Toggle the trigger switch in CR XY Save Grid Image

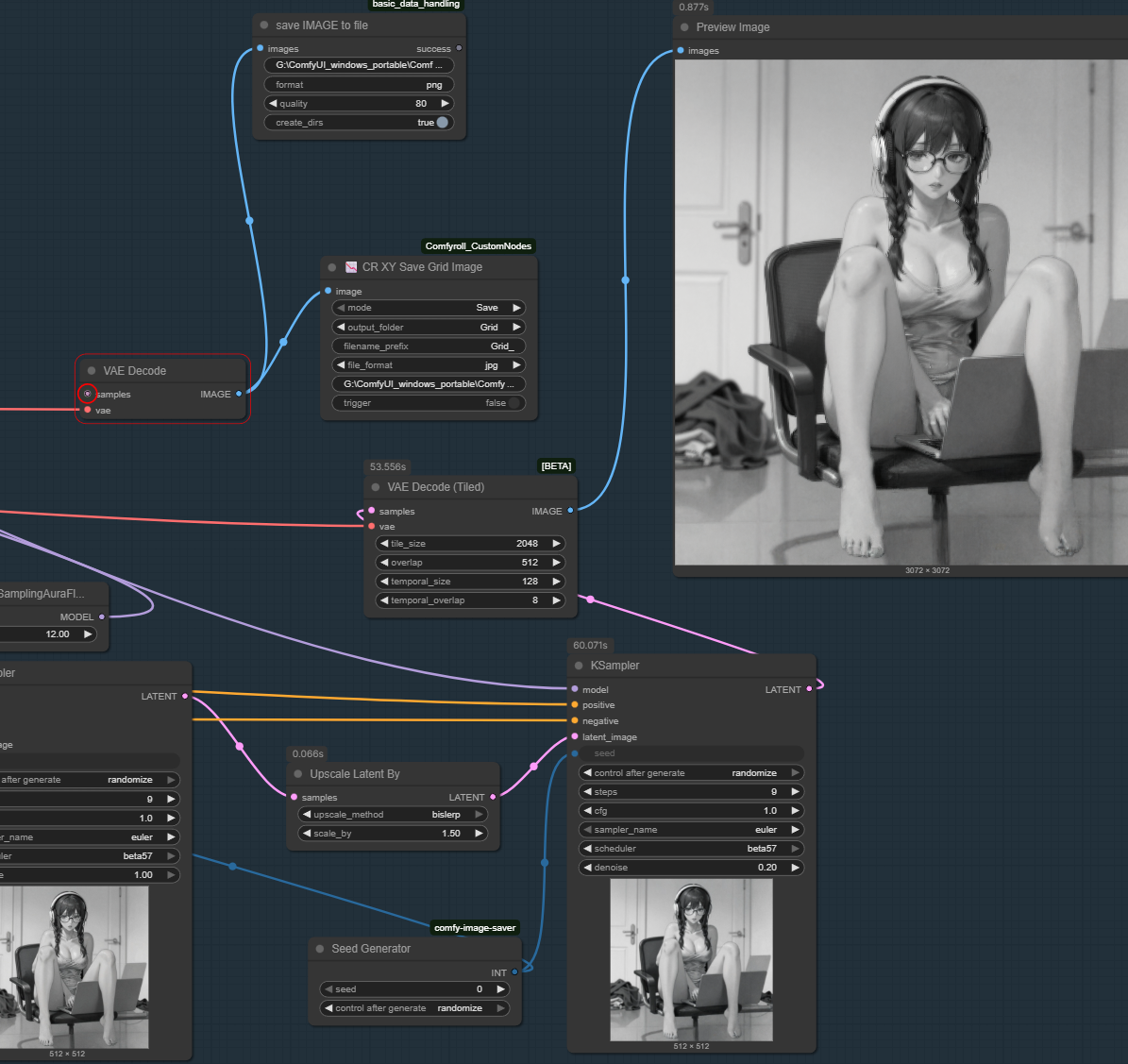[x=513, y=403]
